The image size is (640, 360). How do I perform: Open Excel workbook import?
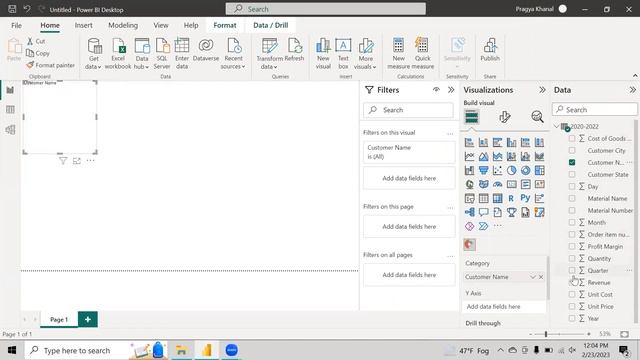coord(118,53)
